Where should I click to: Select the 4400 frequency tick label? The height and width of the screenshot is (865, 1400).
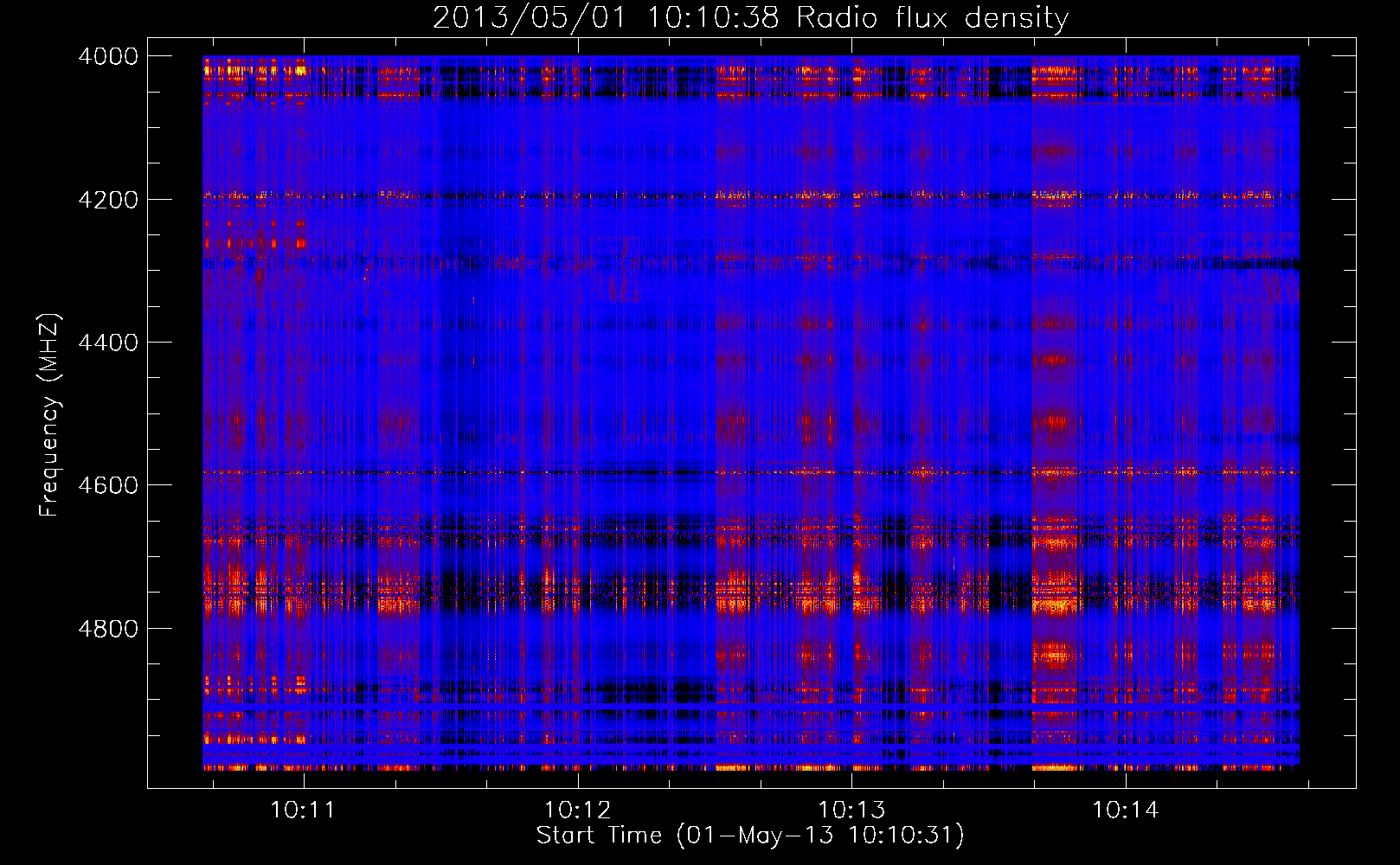tap(108, 343)
